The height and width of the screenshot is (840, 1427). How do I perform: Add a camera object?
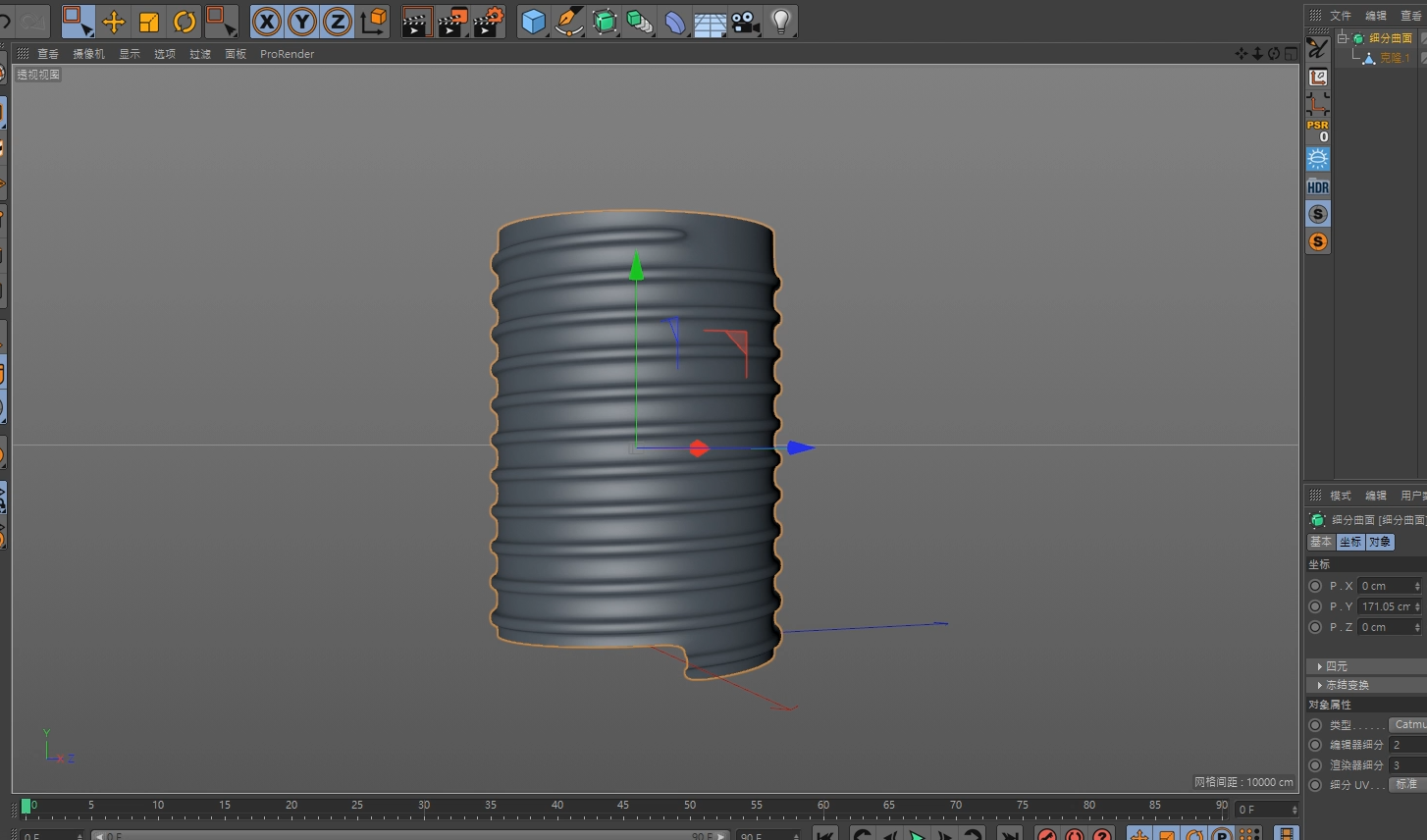(x=746, y=21)
